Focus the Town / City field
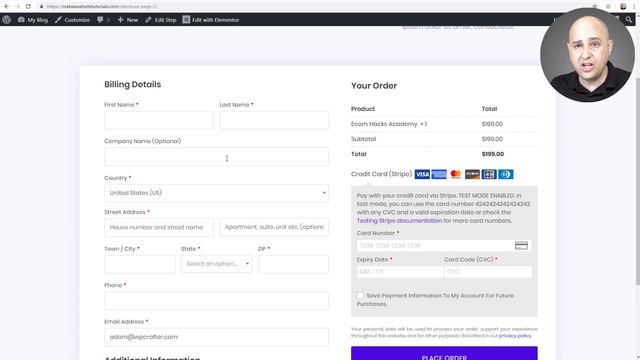Screen dimensions: 640x360 point(140,264)
